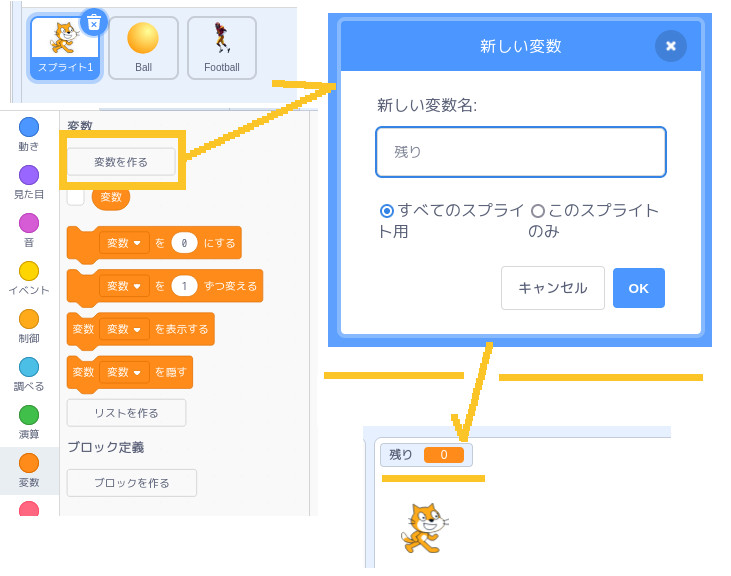The image size is (731, 576).
Task: Open the 制御 (Control) block category
Action: tap(28, 327)
